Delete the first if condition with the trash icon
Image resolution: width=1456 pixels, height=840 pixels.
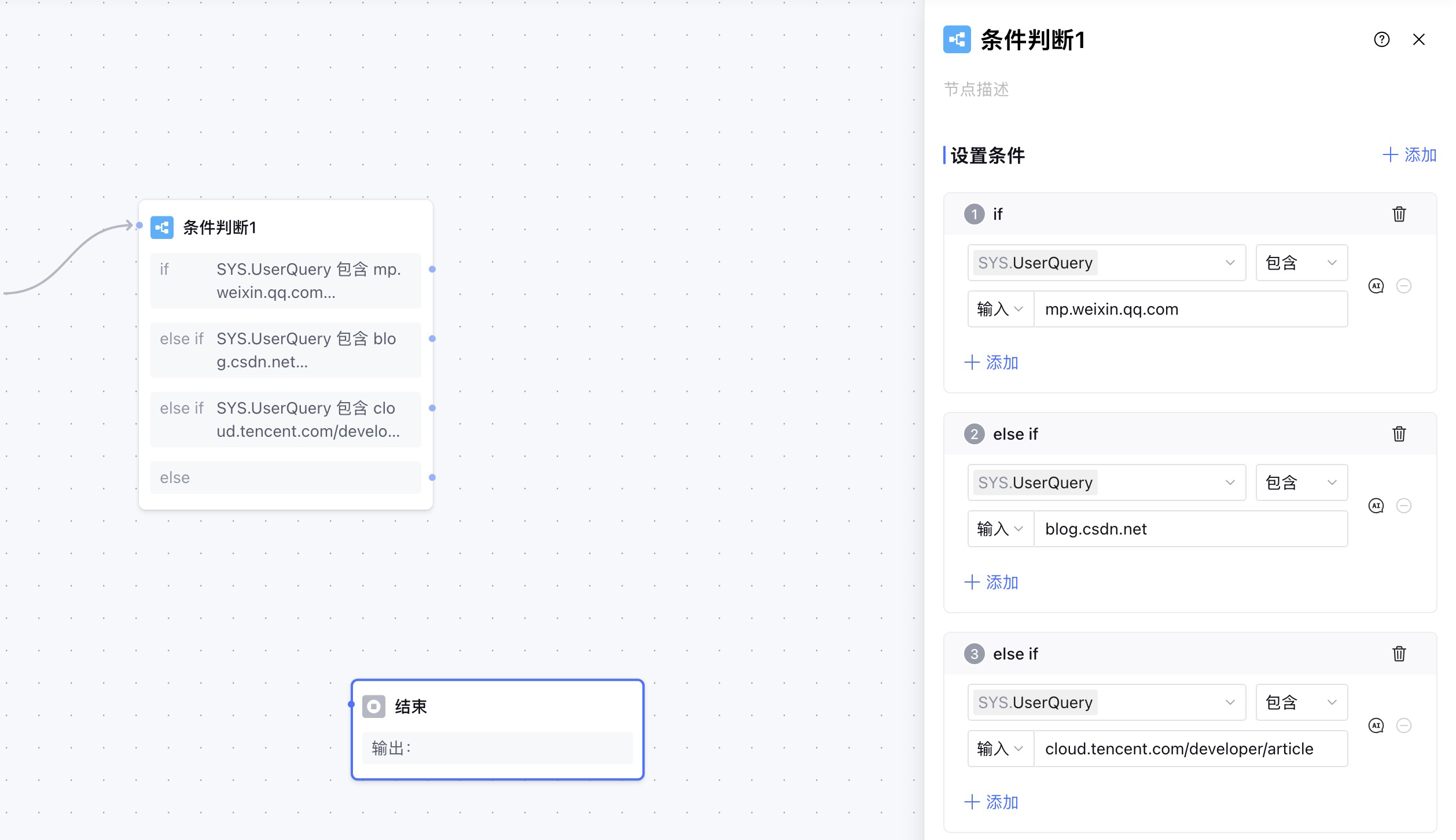(x=1399, y=214)
